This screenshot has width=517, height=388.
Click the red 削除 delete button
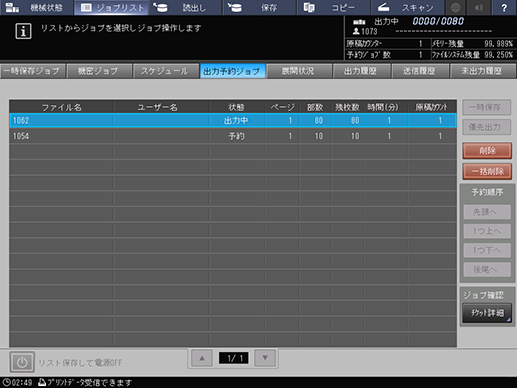pyautogui.click(x=487, y=151)
